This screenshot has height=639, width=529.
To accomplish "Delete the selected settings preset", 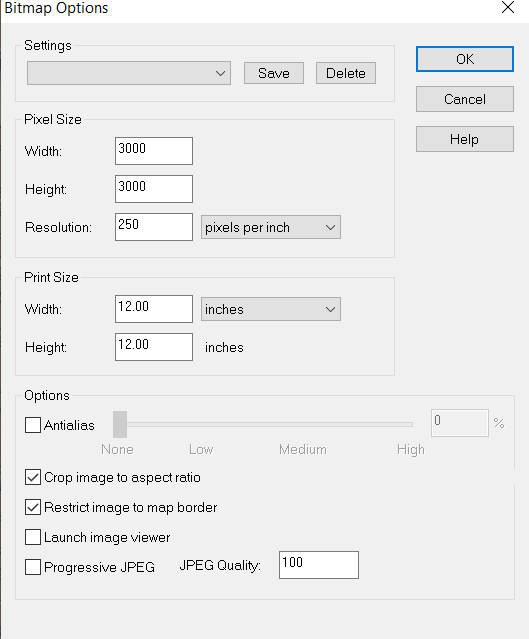I will (346, 73).
